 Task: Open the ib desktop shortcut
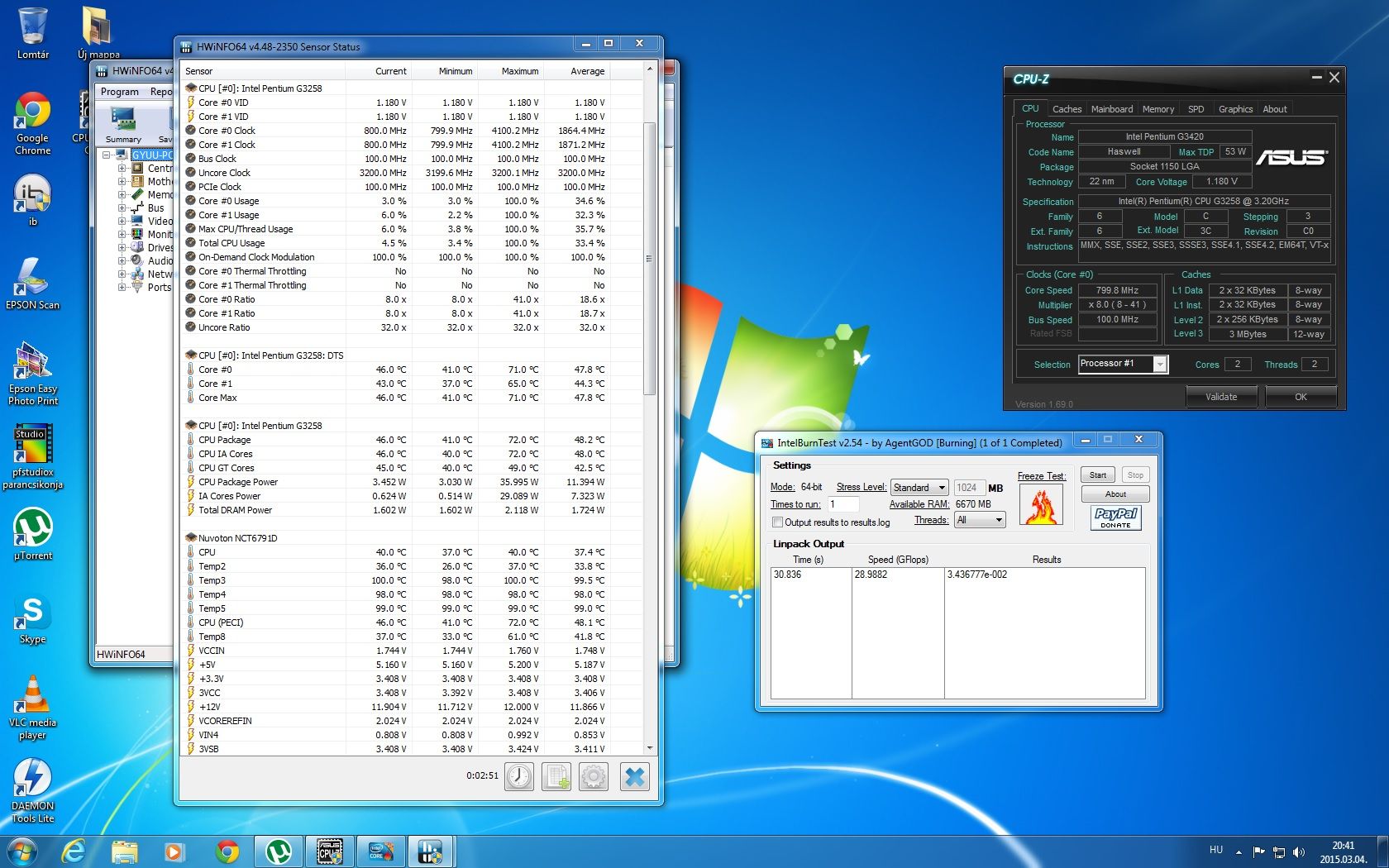[x=33, y=200]
